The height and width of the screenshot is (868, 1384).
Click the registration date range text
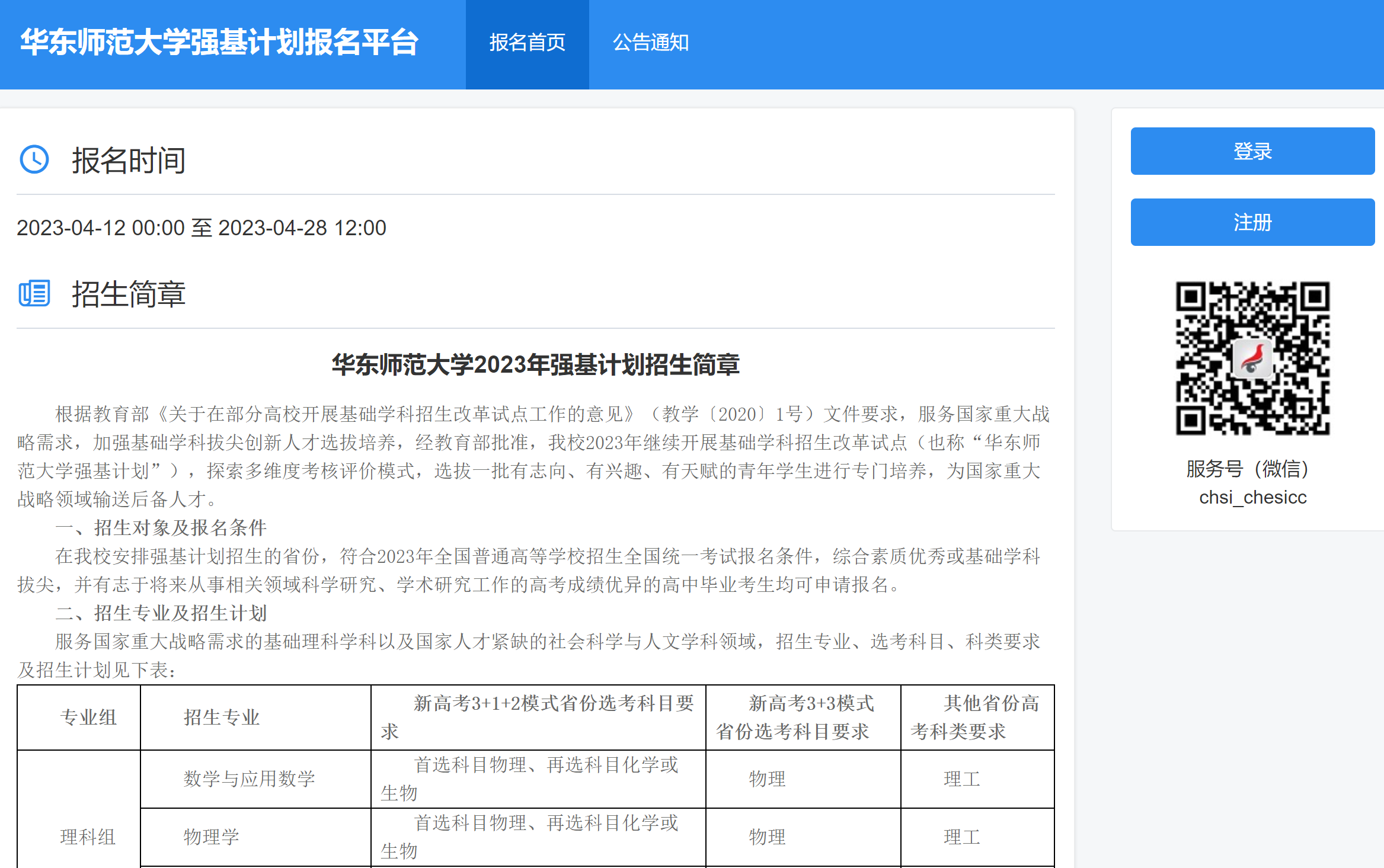click(202, 228)
